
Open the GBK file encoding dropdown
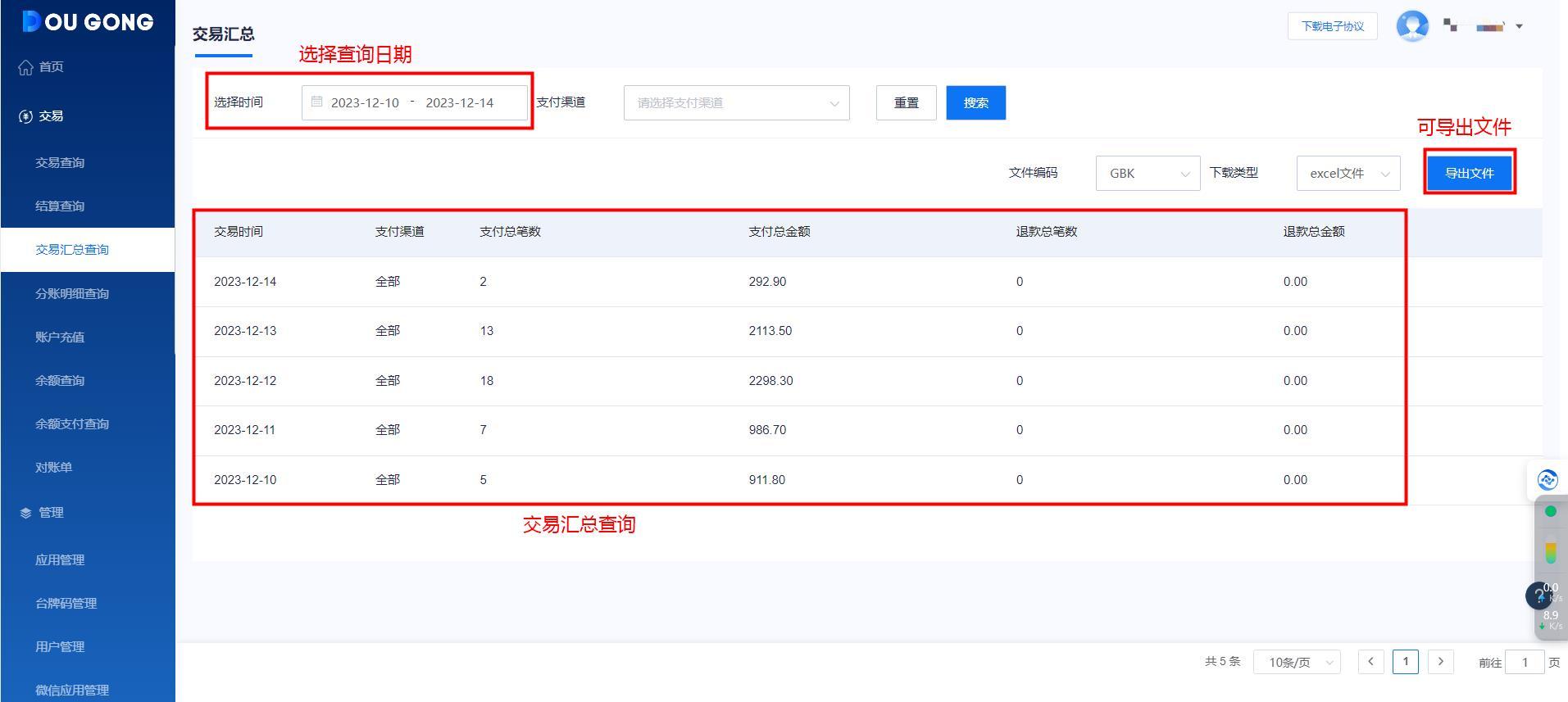[x=1148, y=173]
